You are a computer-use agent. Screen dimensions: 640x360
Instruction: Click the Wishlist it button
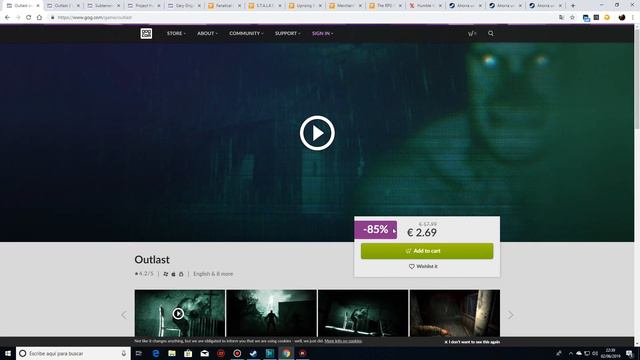423,266
